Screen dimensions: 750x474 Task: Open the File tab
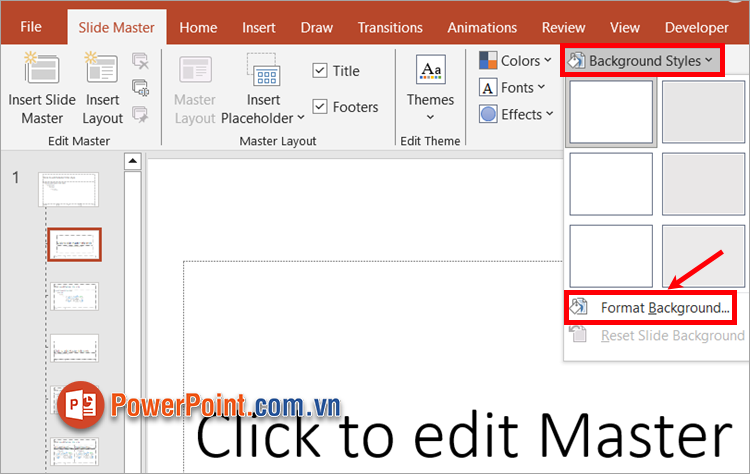(31, 27)
